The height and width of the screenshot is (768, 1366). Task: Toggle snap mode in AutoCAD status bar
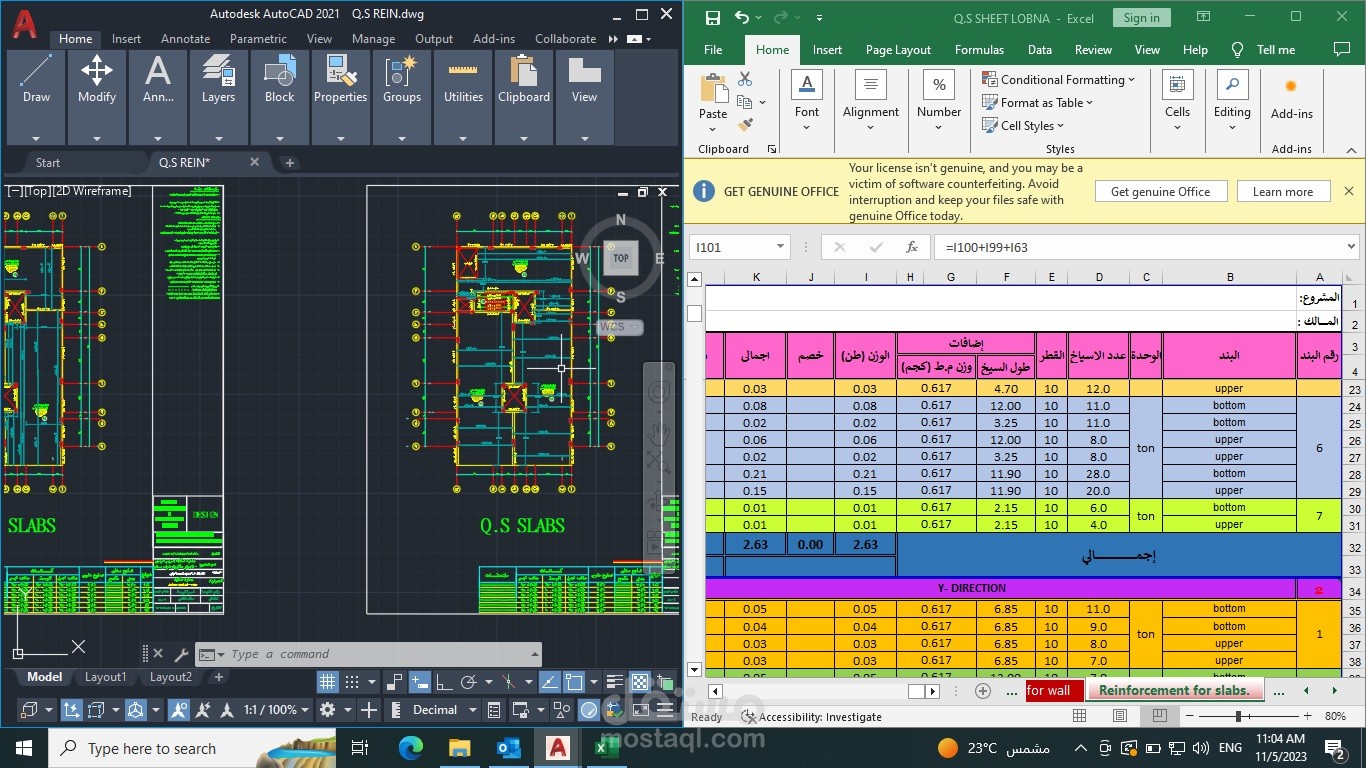point(352,683)
